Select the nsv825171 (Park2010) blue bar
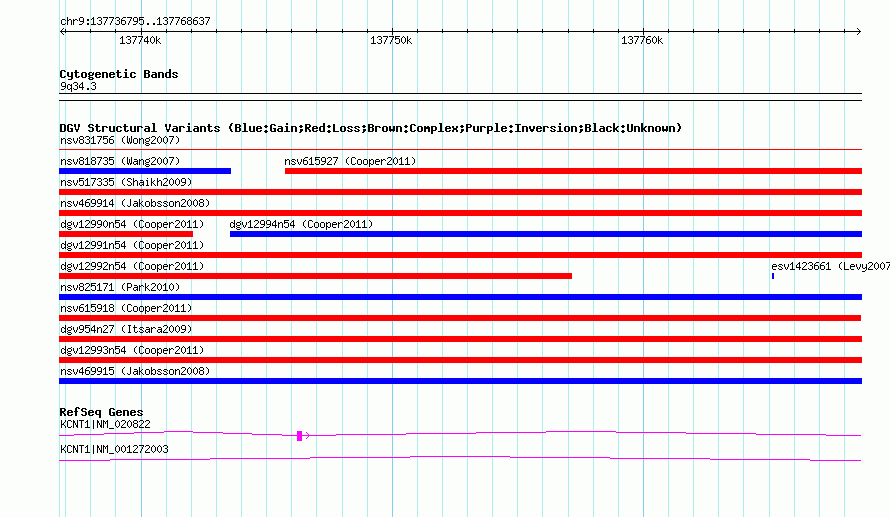890x517 pixels. point(460,297)
